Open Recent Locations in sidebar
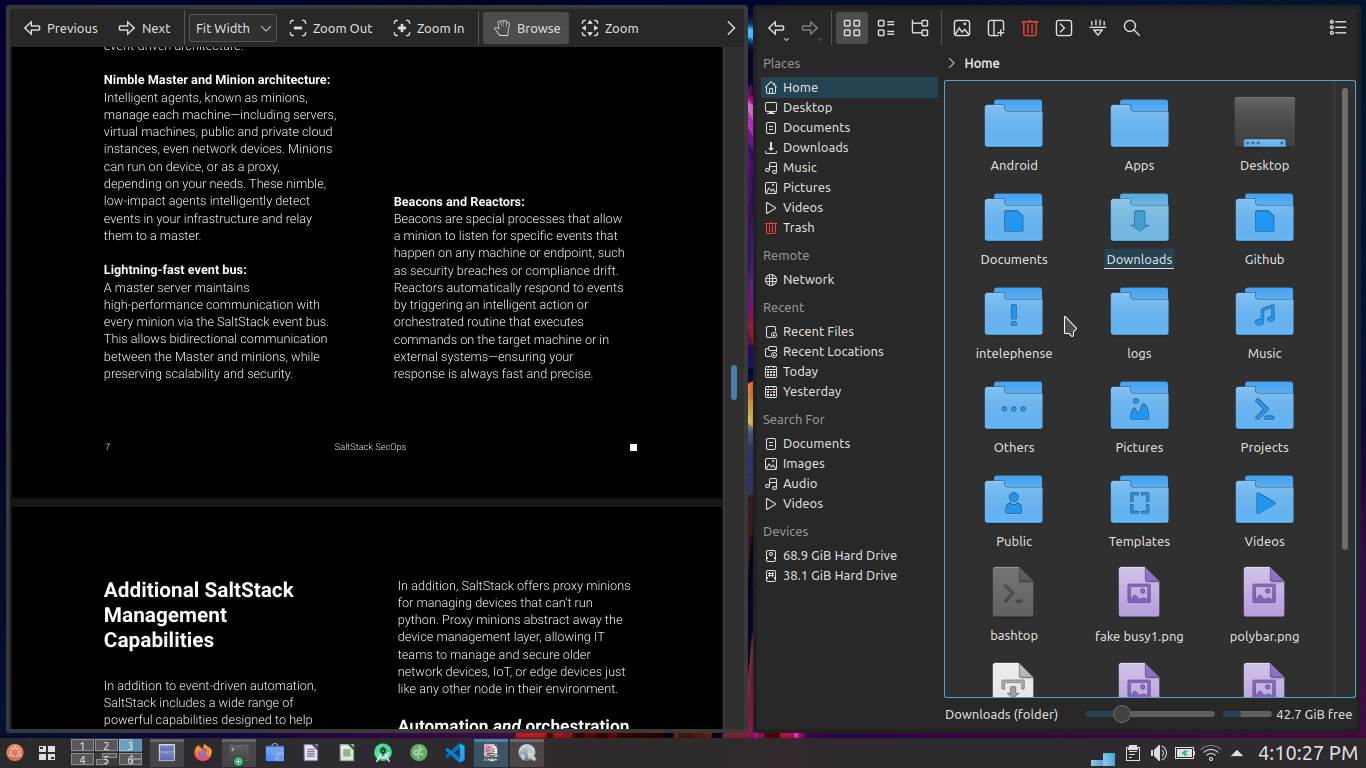 click(x=849, y=351)
